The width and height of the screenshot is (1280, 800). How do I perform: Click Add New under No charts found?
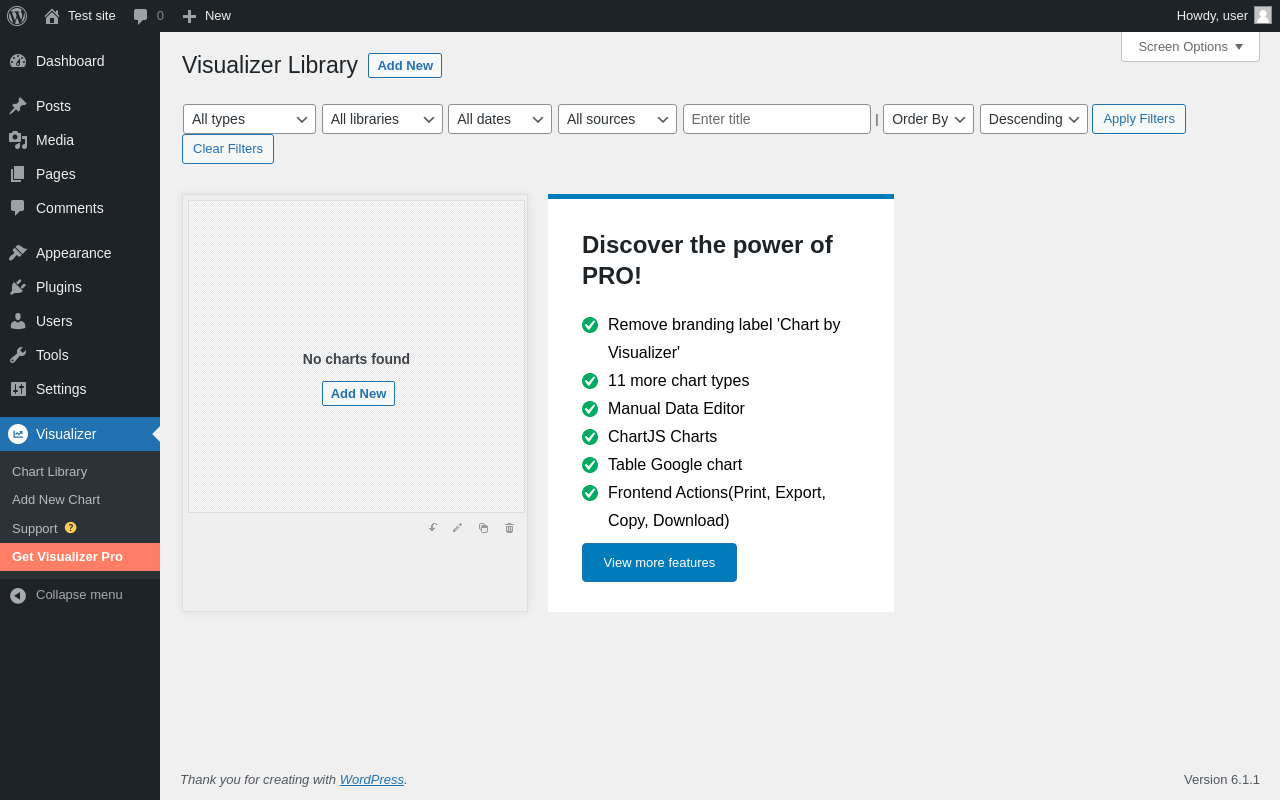(358, 394)
